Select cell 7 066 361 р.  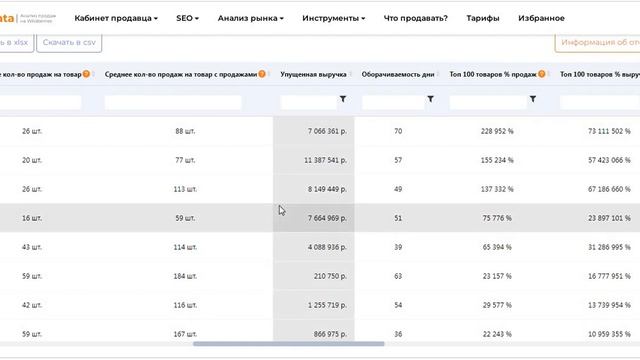click(x=327, y=131)
